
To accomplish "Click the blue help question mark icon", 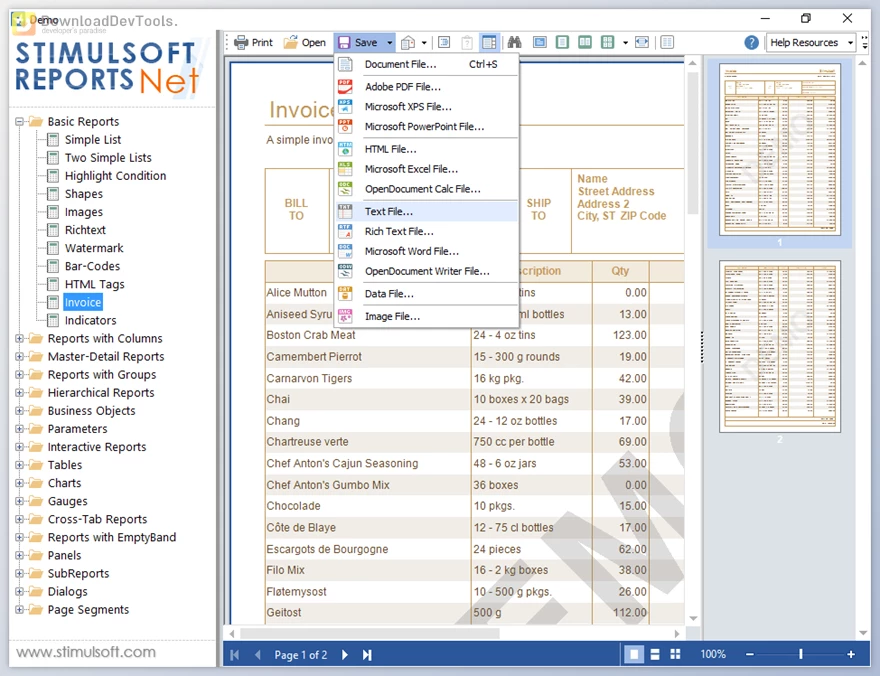I will pyautogui.click(x=751, y=43).
